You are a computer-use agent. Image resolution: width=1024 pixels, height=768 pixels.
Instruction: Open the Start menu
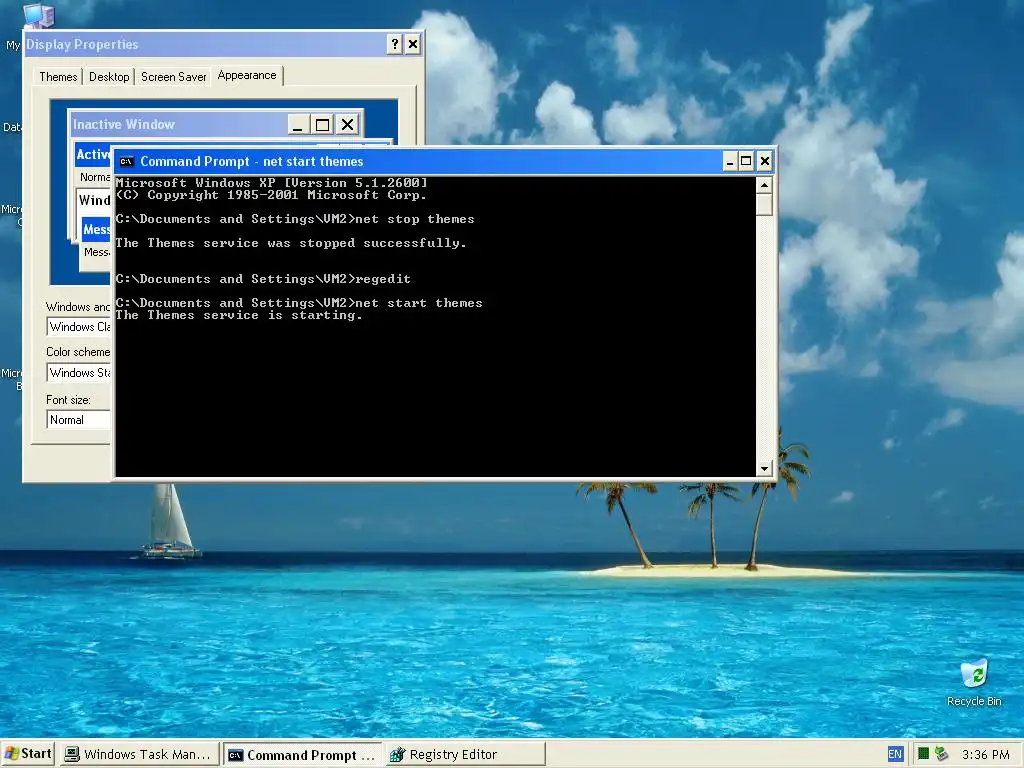[x=27, y=754]
